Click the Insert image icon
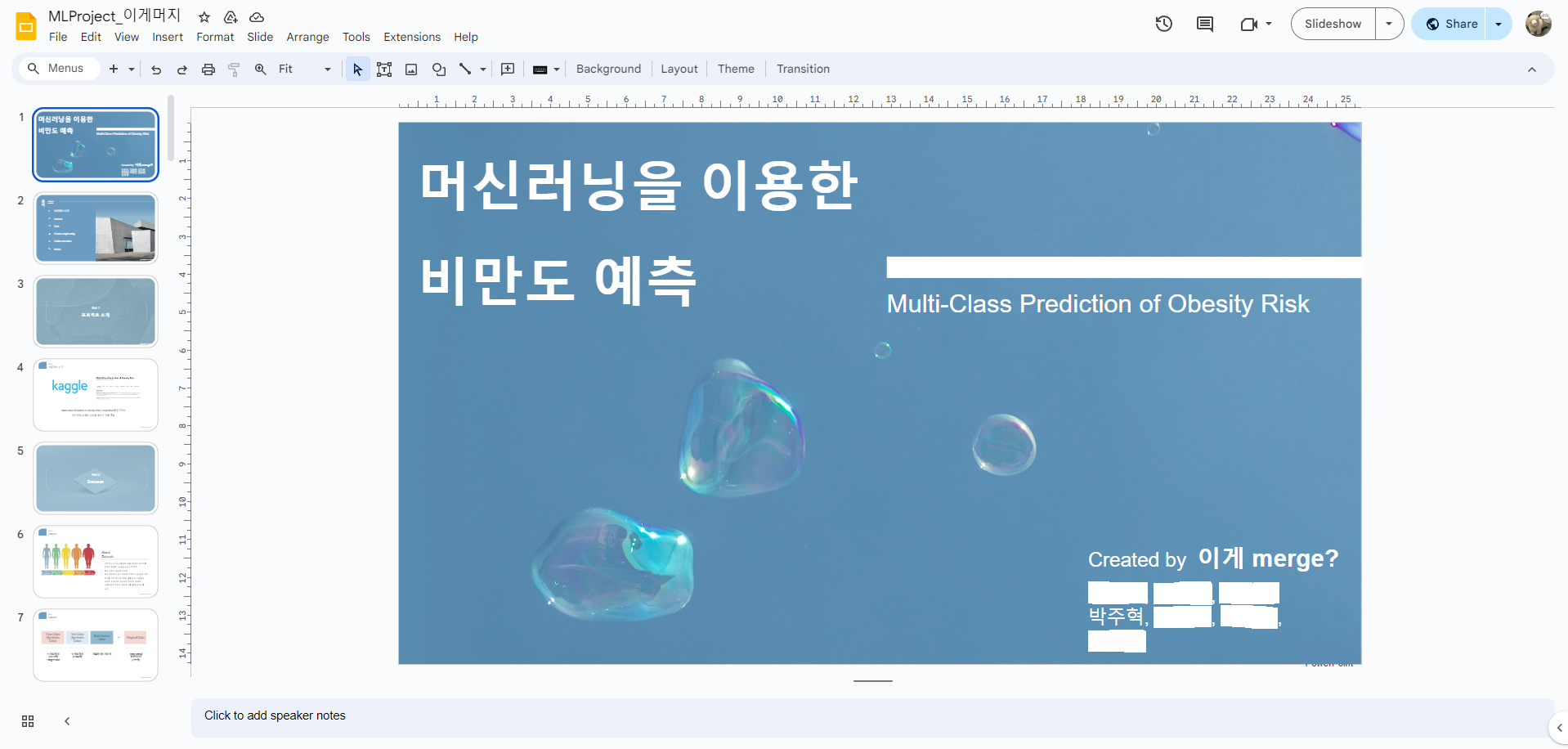 coord(411,69)
